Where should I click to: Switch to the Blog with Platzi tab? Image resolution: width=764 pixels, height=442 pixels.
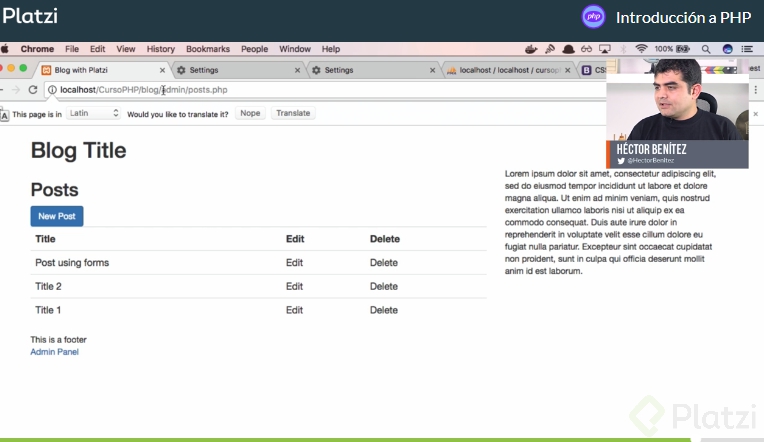pyautogui.click(x=102, y=70)
